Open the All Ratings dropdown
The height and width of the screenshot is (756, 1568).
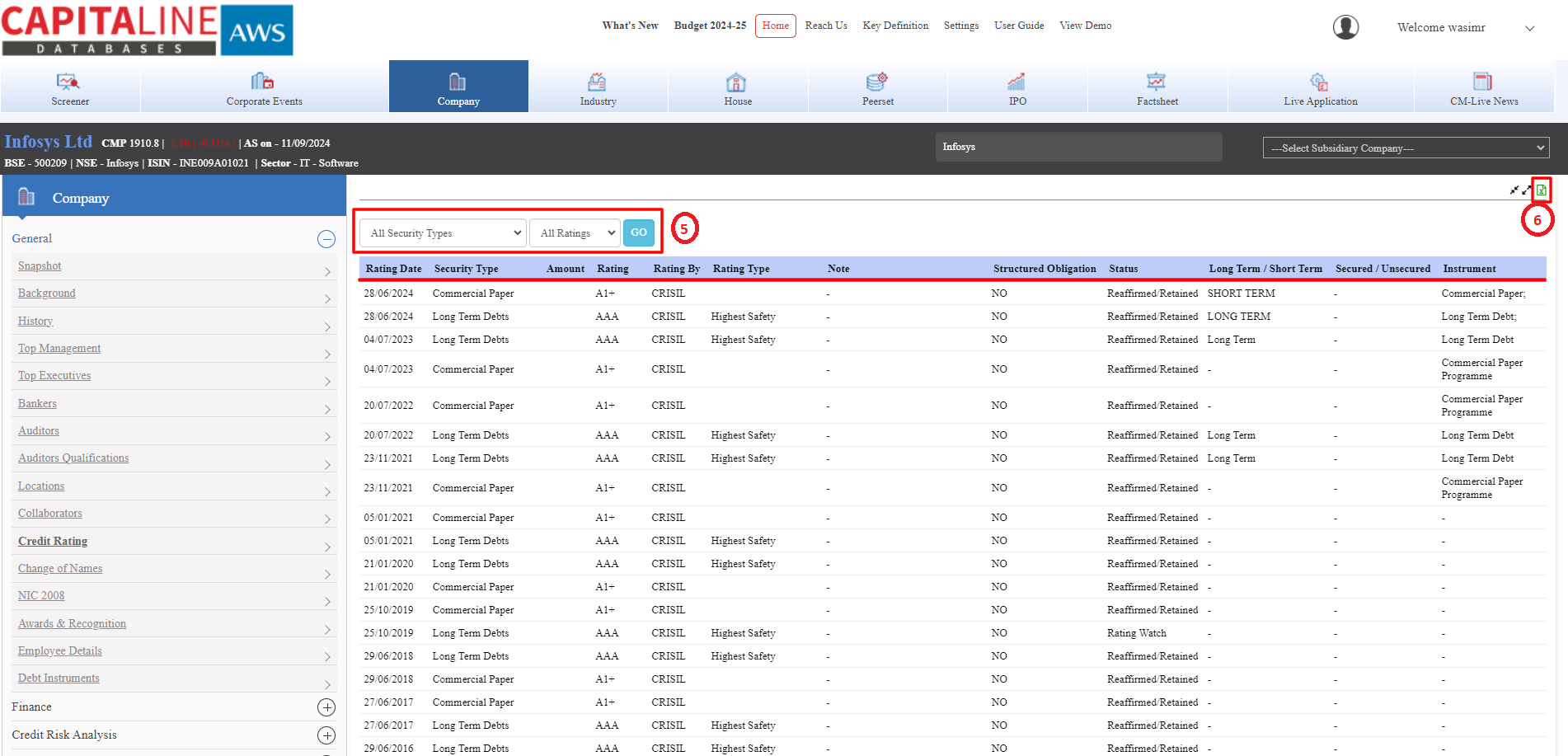[x=575, y=233]
